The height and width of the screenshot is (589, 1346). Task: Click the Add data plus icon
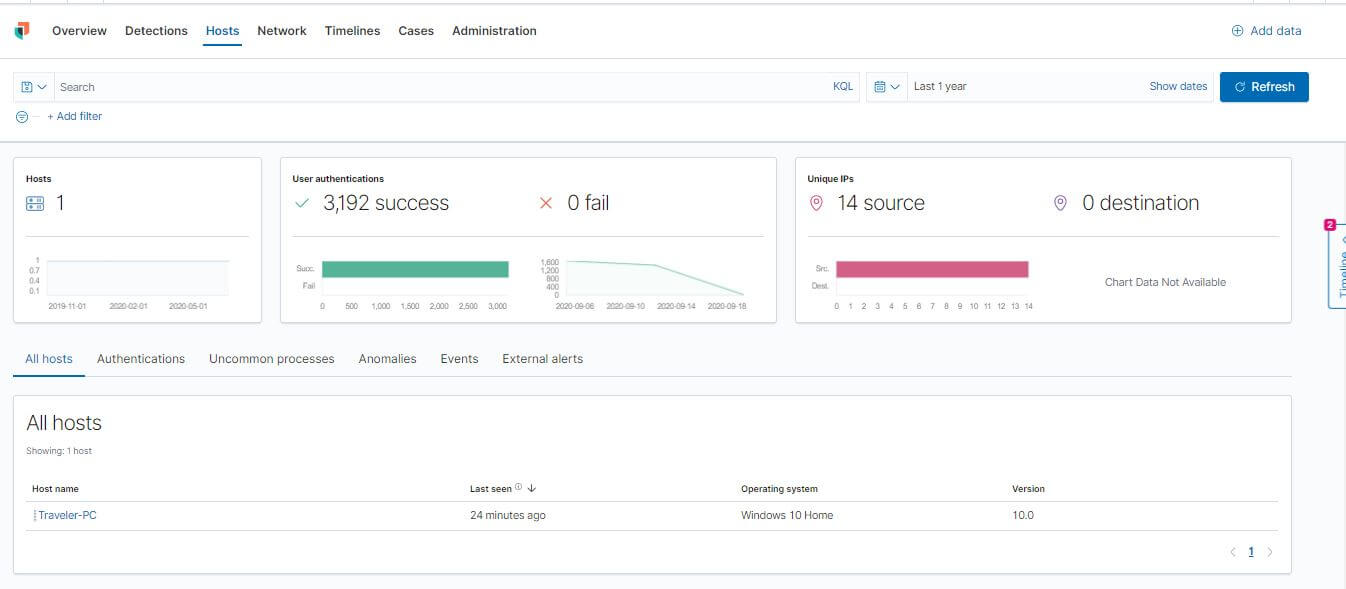point(1237,30)
